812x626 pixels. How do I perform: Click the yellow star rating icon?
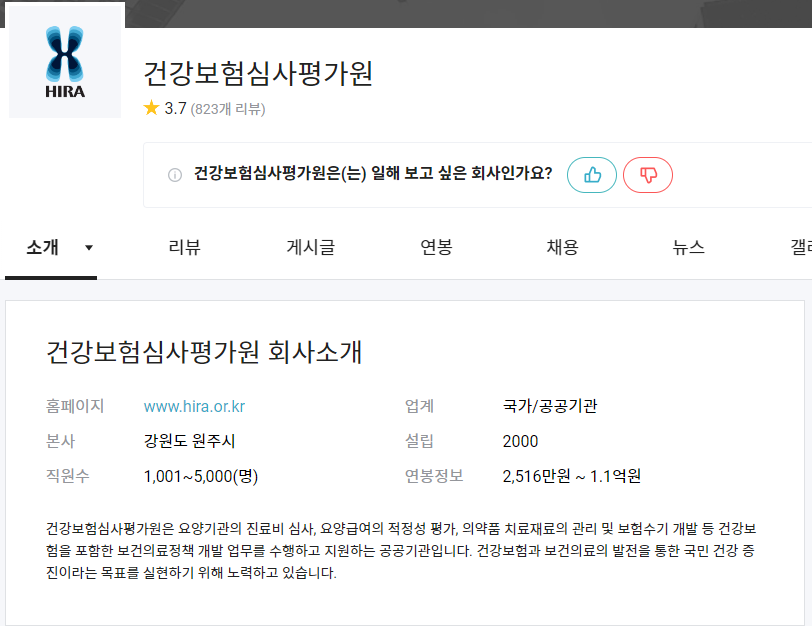tap(151, 108)
